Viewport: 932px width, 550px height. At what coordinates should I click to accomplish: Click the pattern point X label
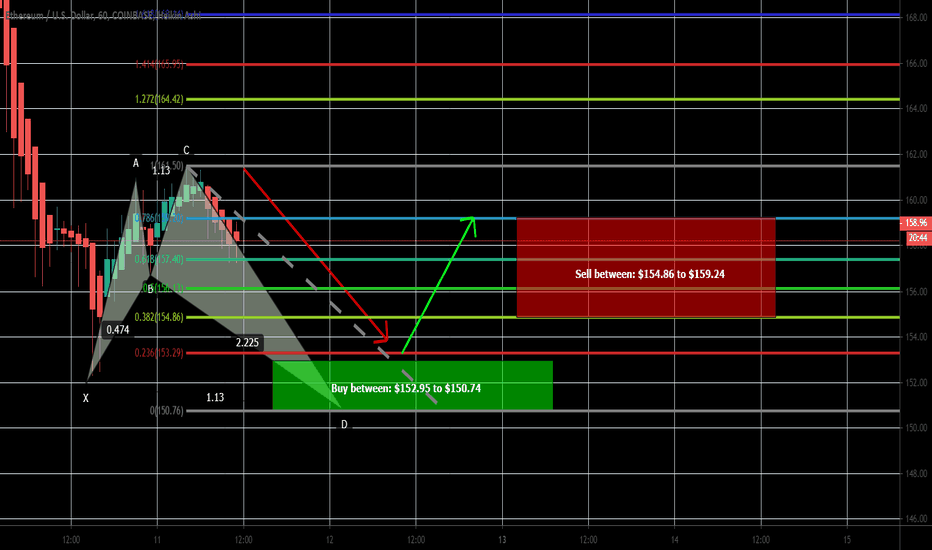click(x=86, y=398)
